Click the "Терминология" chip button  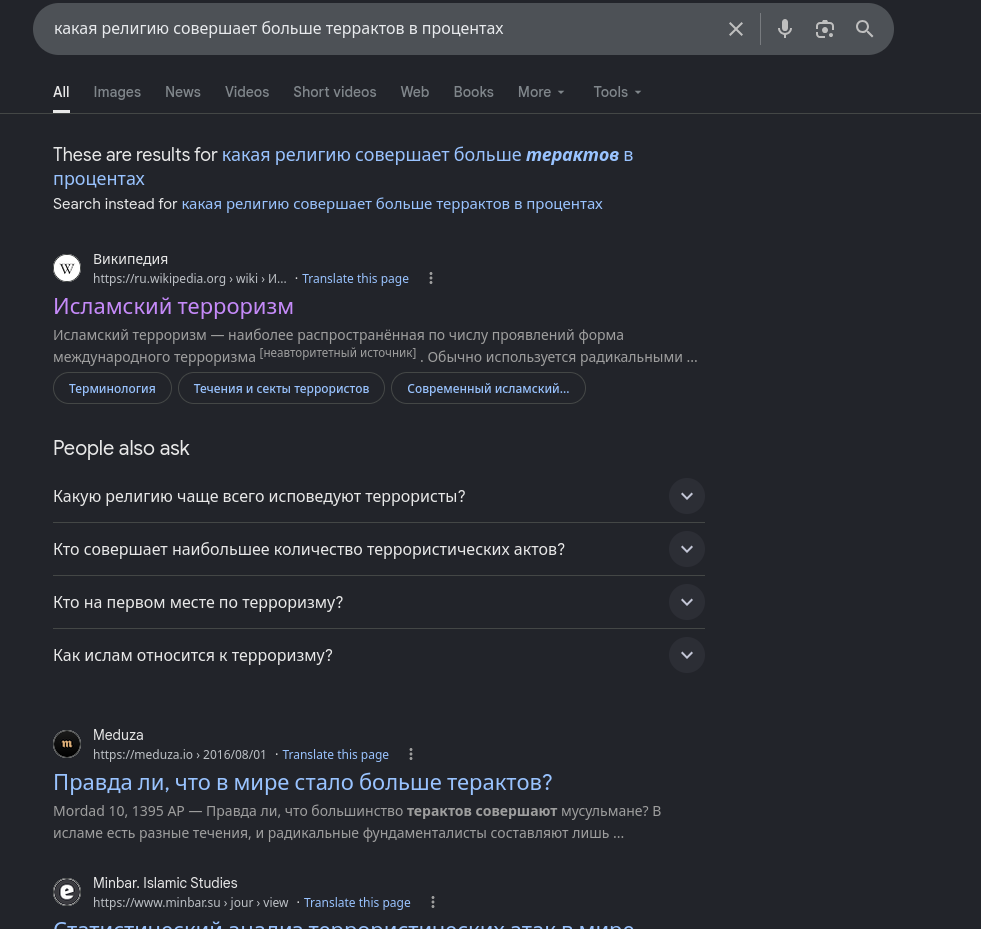pos(112,388)
